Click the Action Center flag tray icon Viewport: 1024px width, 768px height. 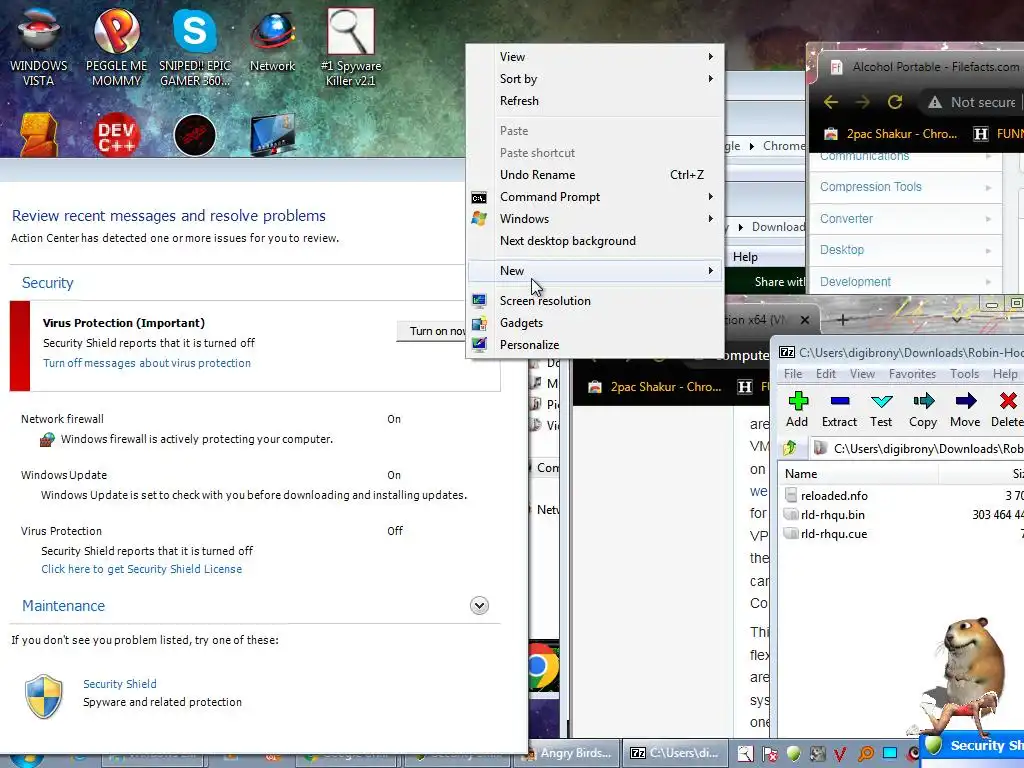[x=770, y=754]
